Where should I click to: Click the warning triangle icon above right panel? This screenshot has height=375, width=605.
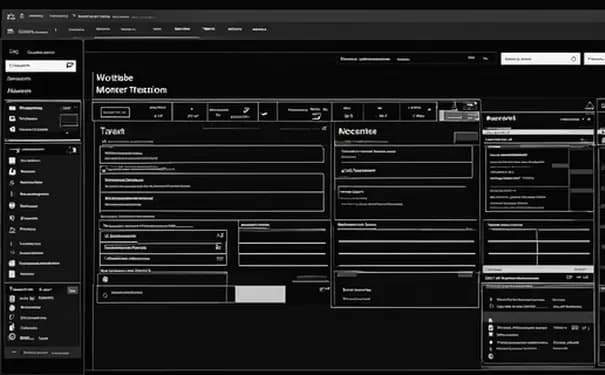589,105
